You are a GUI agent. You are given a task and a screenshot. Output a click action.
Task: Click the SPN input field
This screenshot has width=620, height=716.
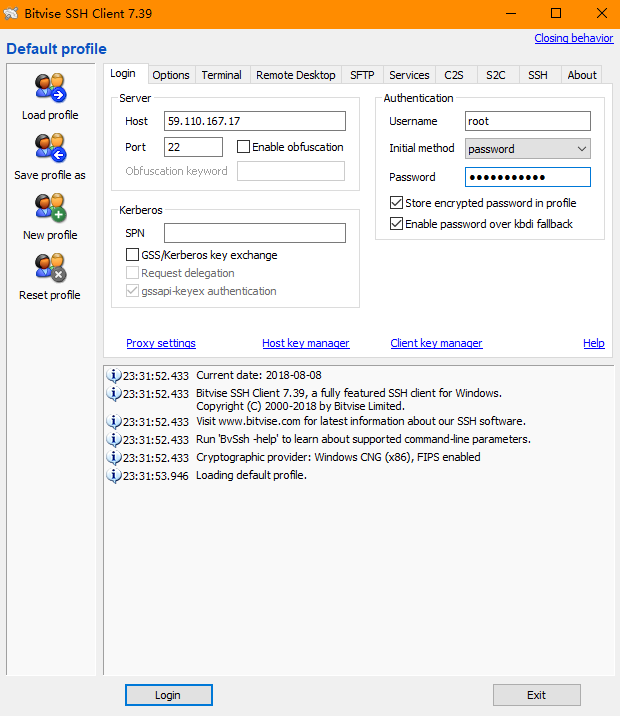[x=255, y=233]
